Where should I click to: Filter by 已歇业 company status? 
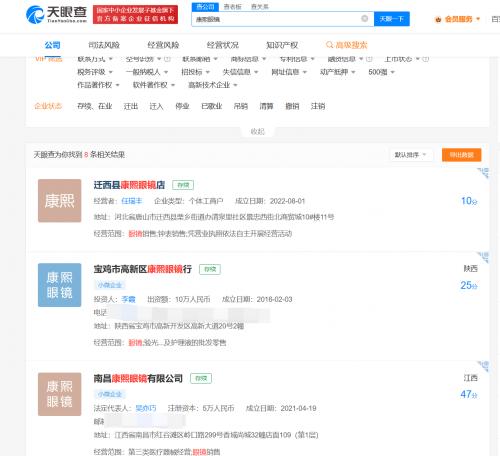tap(212, 106)
